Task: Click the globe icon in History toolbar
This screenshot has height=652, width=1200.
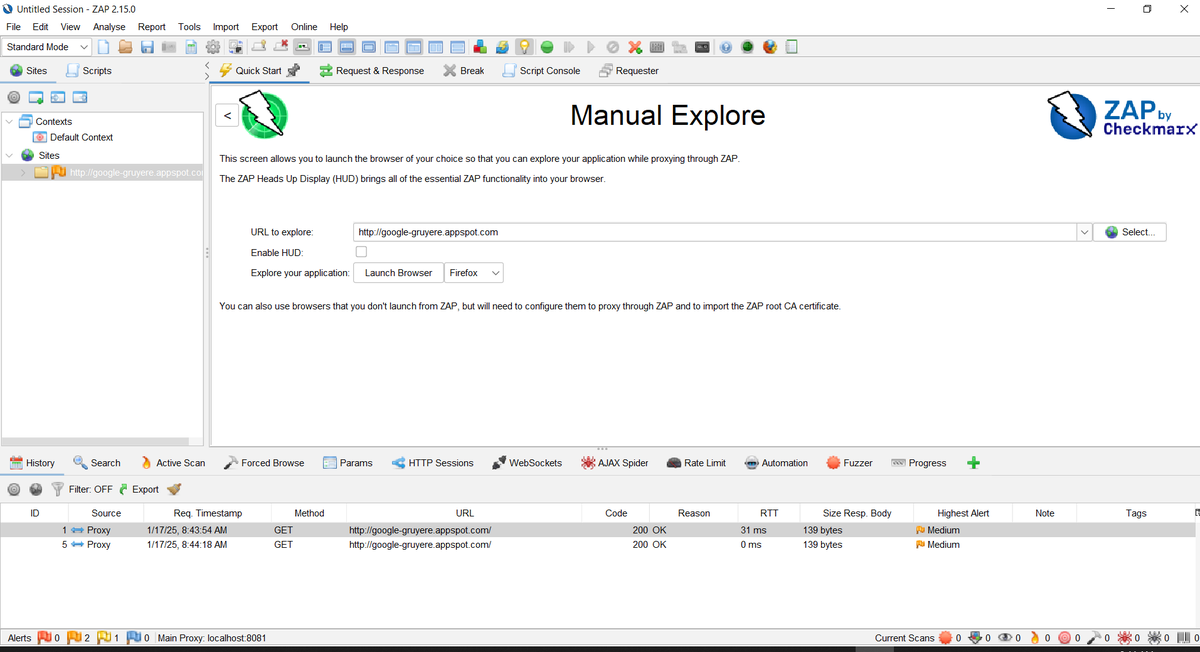Action: [x=36, y=489]
